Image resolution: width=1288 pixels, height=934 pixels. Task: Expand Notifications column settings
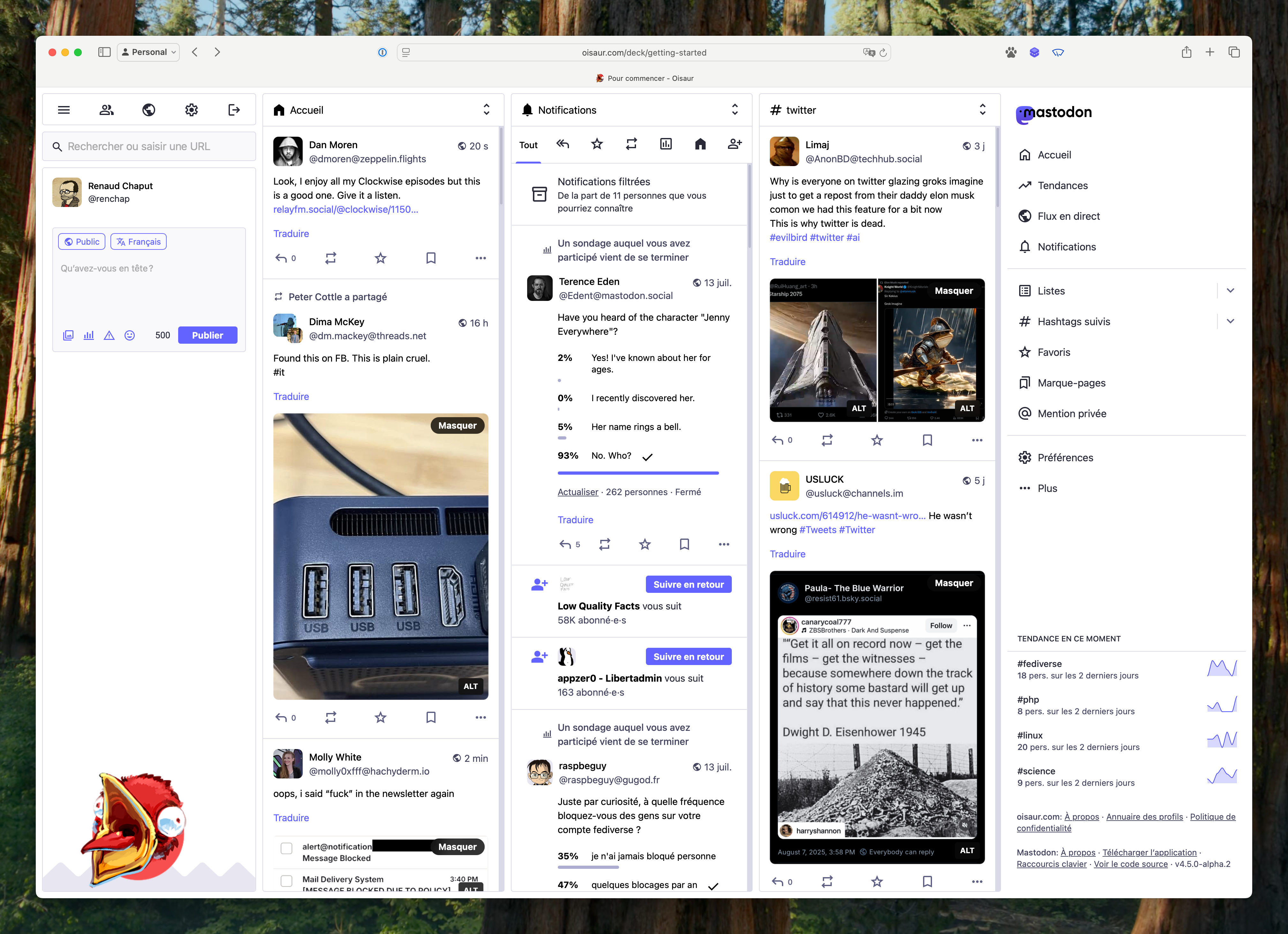(734, 110)
